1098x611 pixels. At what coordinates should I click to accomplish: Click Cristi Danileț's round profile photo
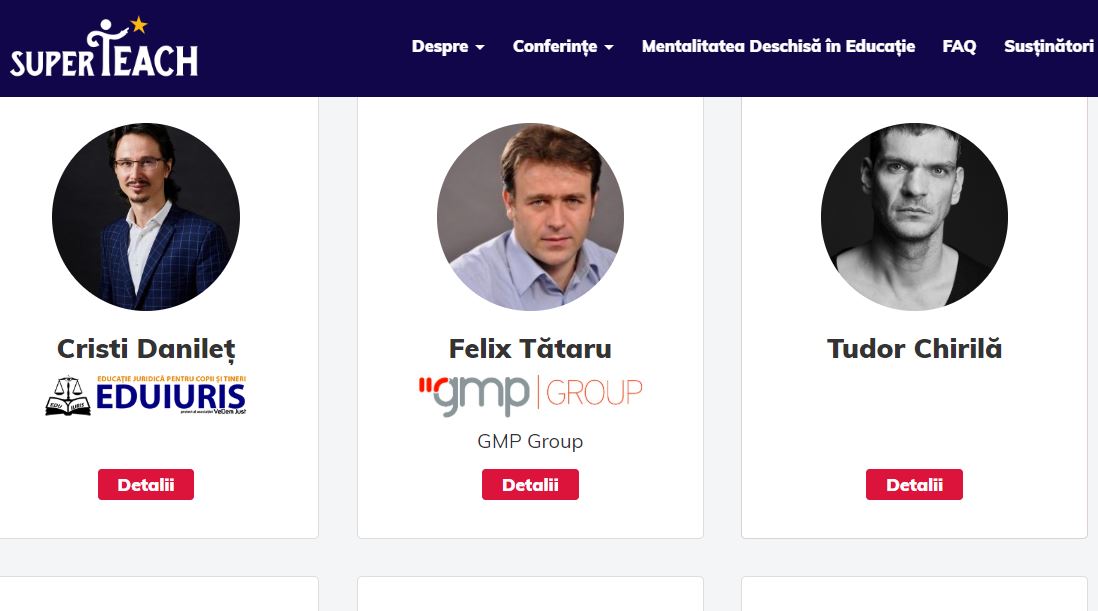(146, 217)
